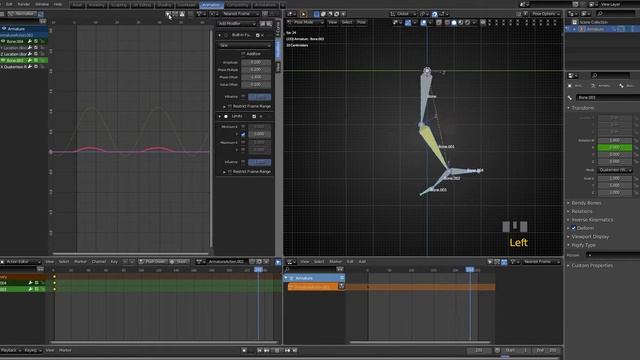This screenshot has width=640, height=360.
Task: Open the Quaternion rotation mode dropdown
Action: point(615,170)
